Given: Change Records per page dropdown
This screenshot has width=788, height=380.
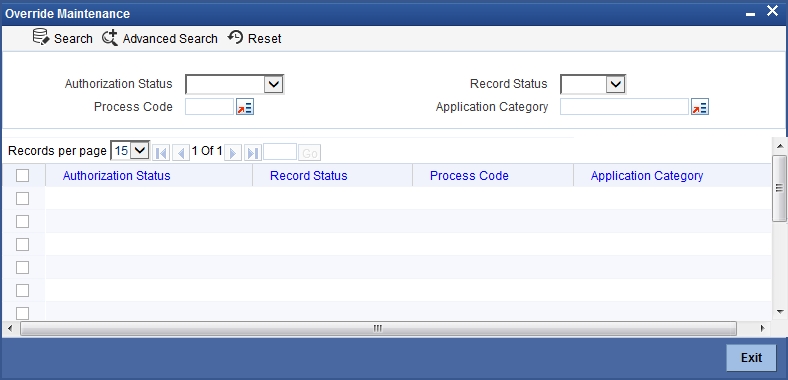Looking at the screenshot, I should point(130,150).
